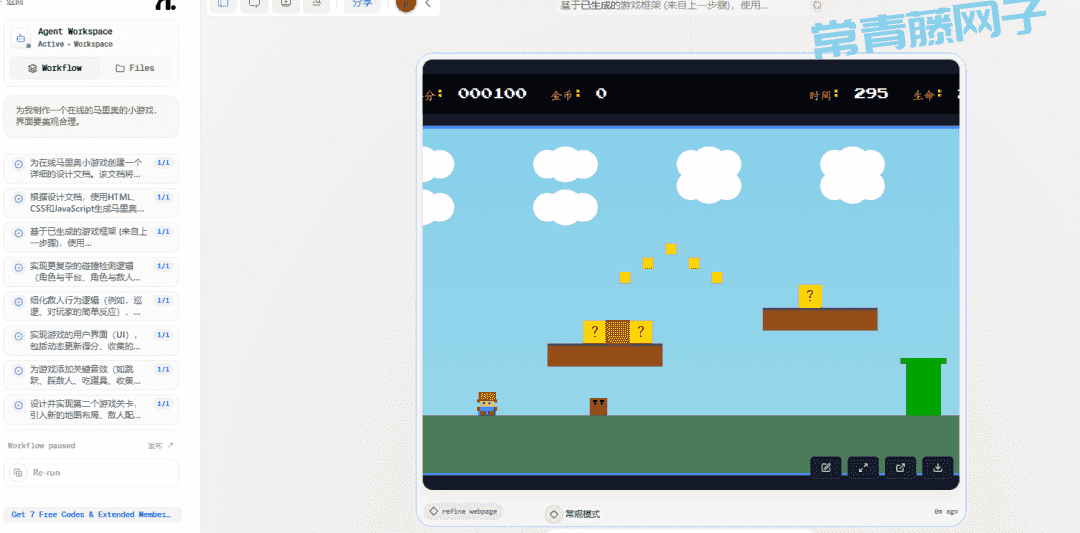Open the step 为游戏添加关键音效
The image size is (1080, 533).
pyautogui.click(x=91, y=375)
